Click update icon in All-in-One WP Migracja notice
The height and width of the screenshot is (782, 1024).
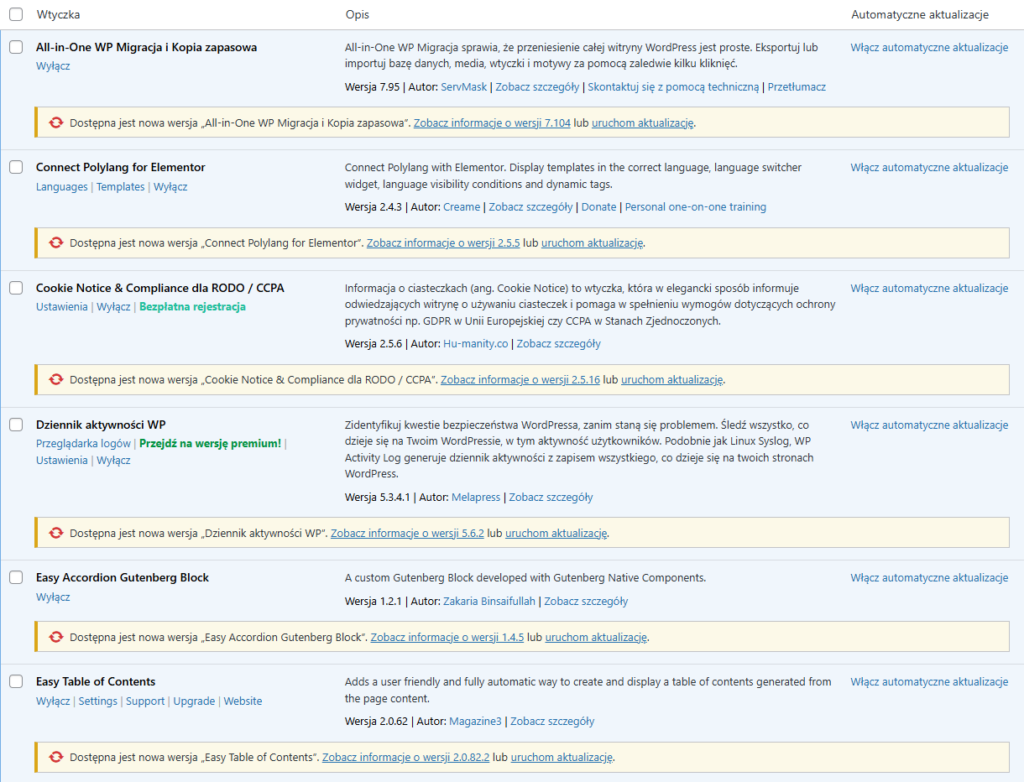pyautogui.click(x=56, y=122)
